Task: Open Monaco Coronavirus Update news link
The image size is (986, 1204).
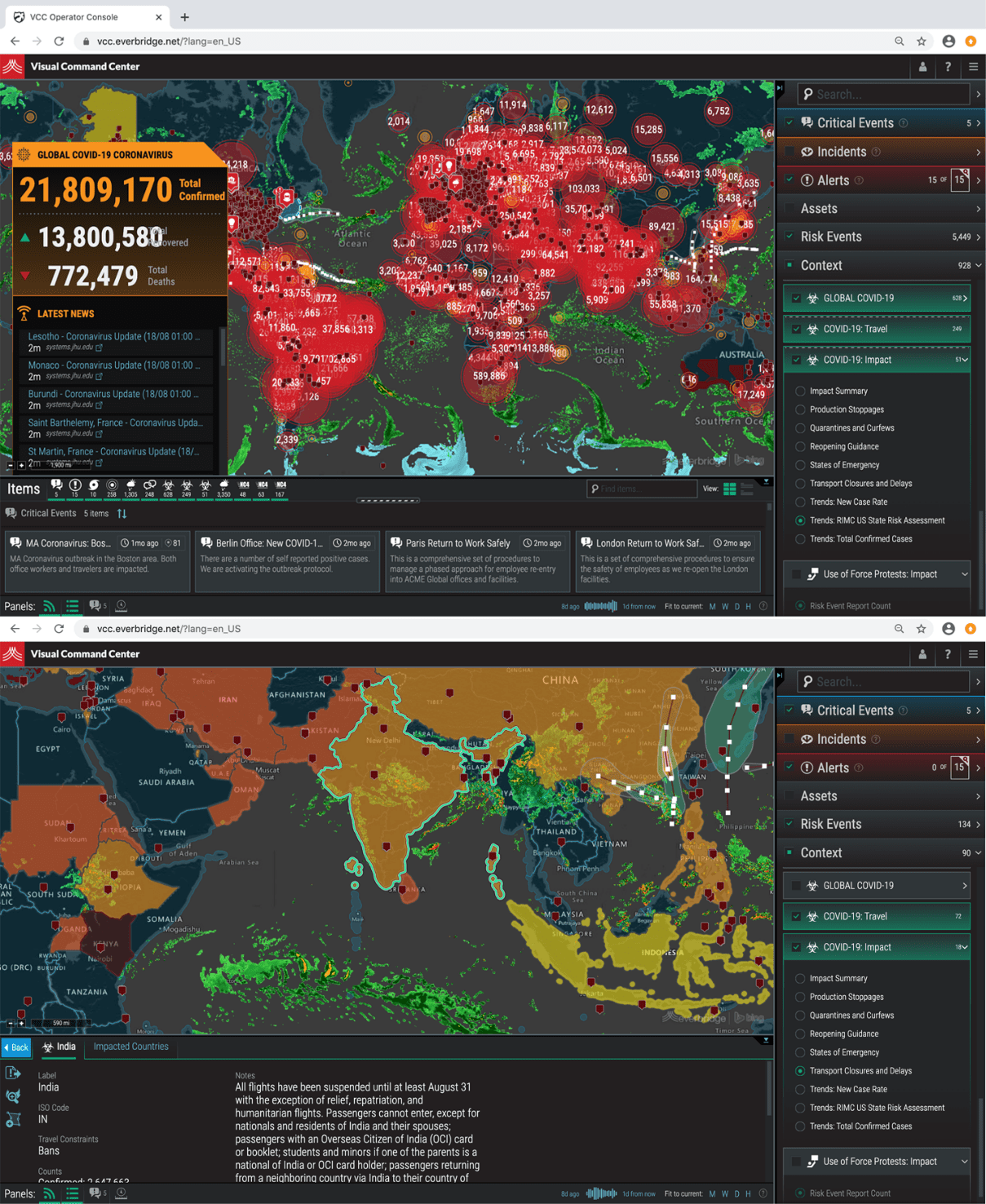Action: point(114,365)
